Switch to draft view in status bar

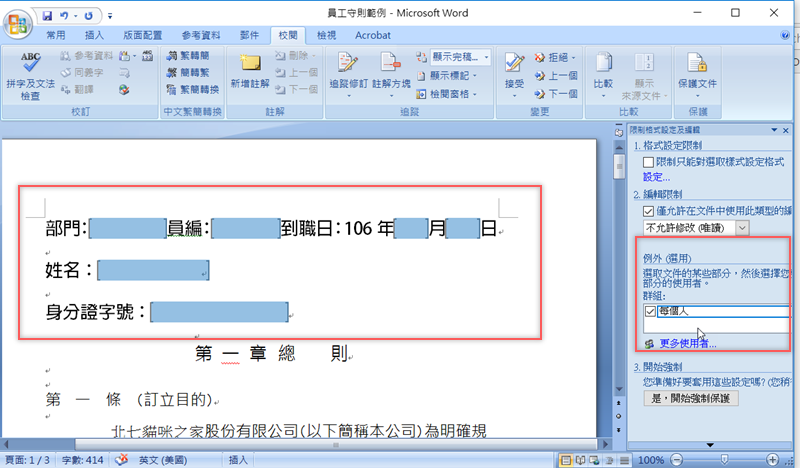pos(624,460)
